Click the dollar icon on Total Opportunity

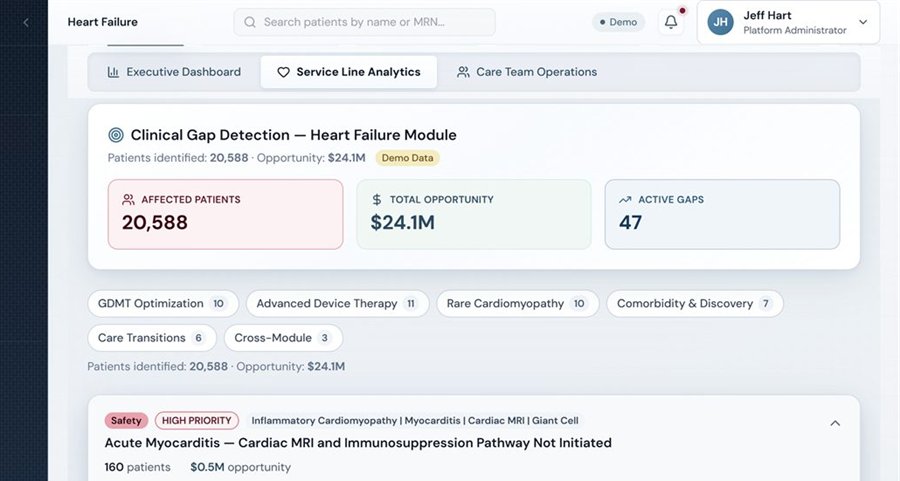[x=377, y=200]
